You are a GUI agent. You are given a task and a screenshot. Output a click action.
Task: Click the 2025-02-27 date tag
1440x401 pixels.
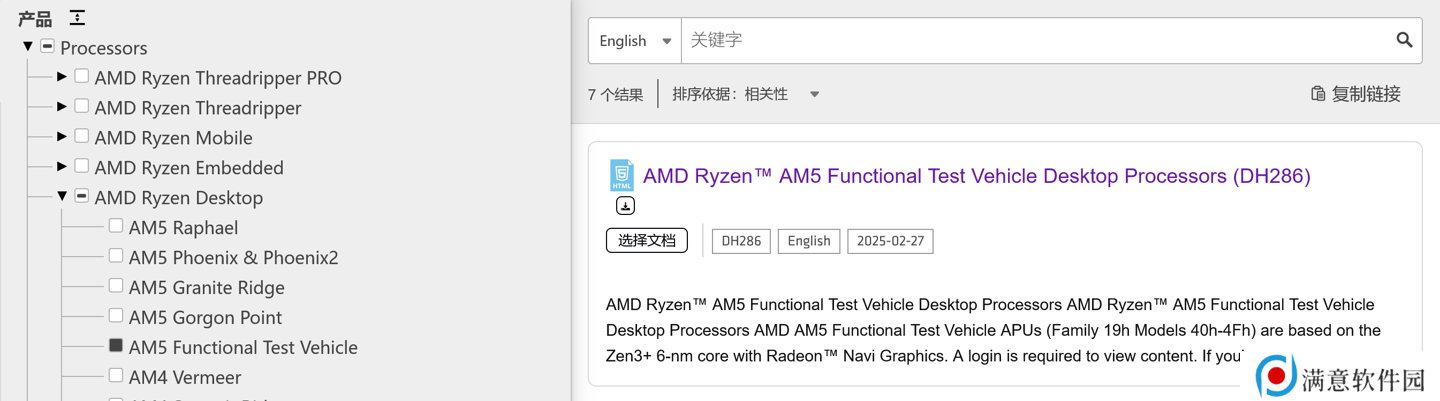[x=890, y=241]
